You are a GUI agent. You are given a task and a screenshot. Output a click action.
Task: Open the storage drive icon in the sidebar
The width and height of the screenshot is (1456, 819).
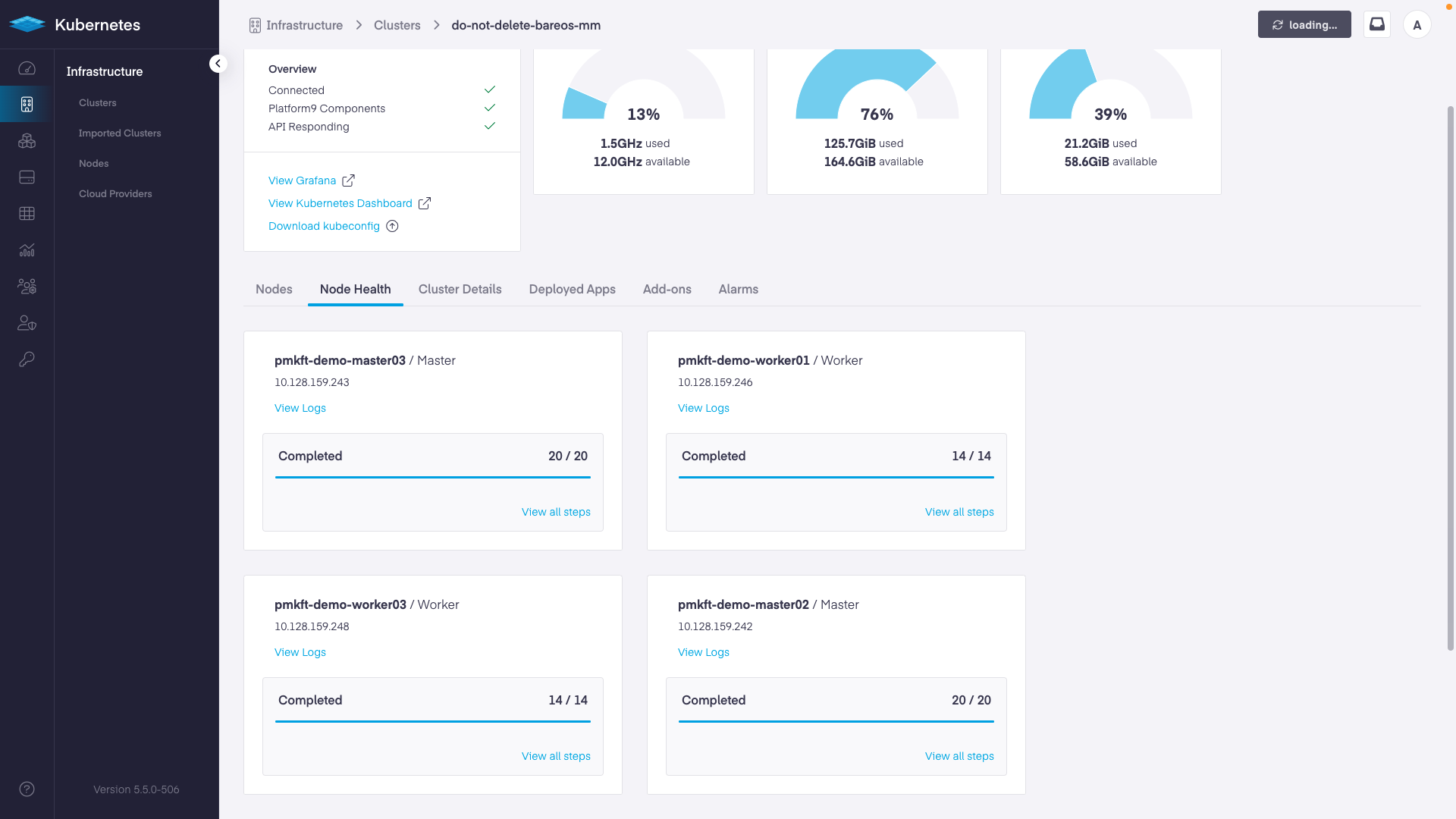click(x=27, y=177)
